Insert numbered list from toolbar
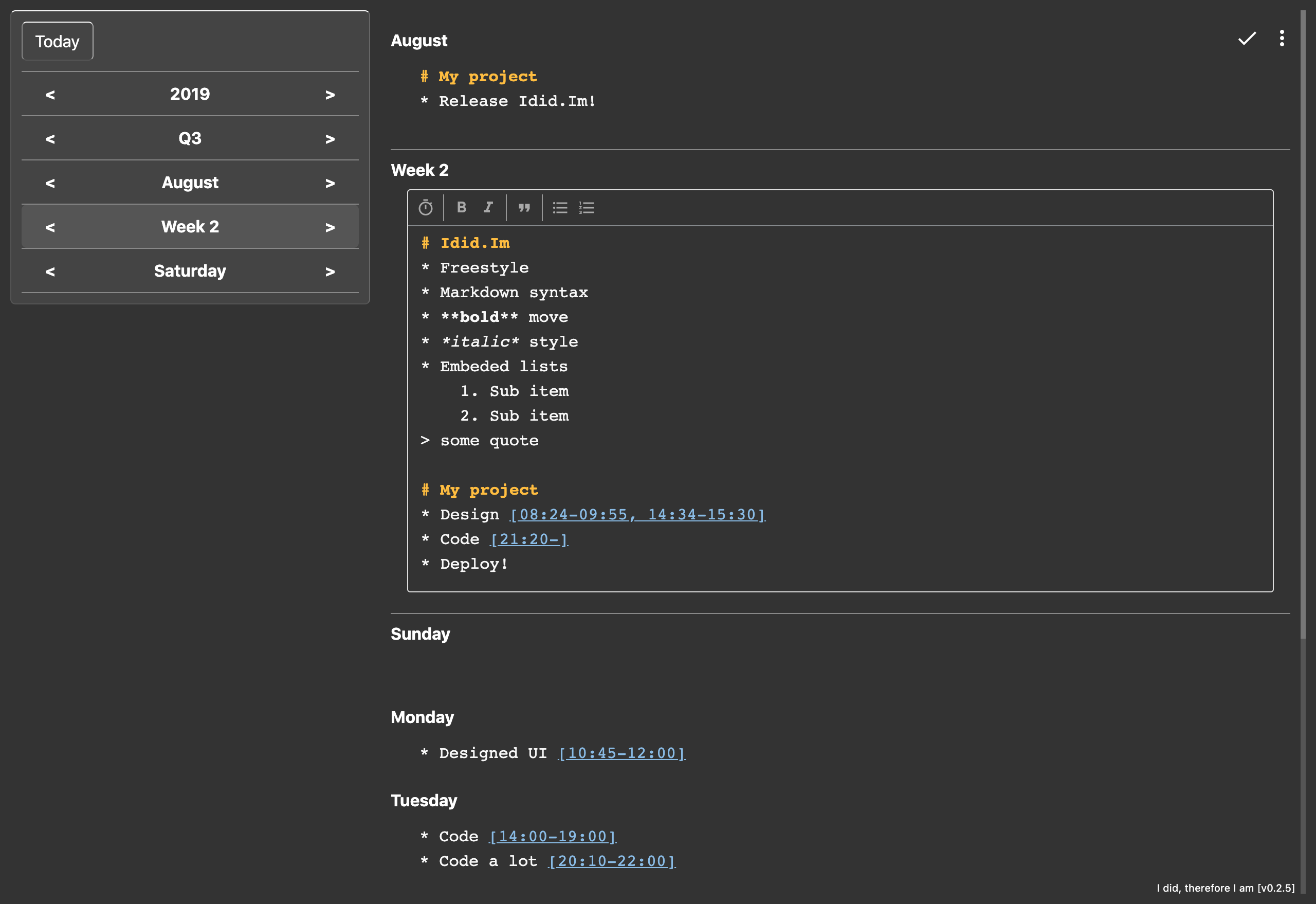This screenshot has height=904, width=1316. click(587, 208)
